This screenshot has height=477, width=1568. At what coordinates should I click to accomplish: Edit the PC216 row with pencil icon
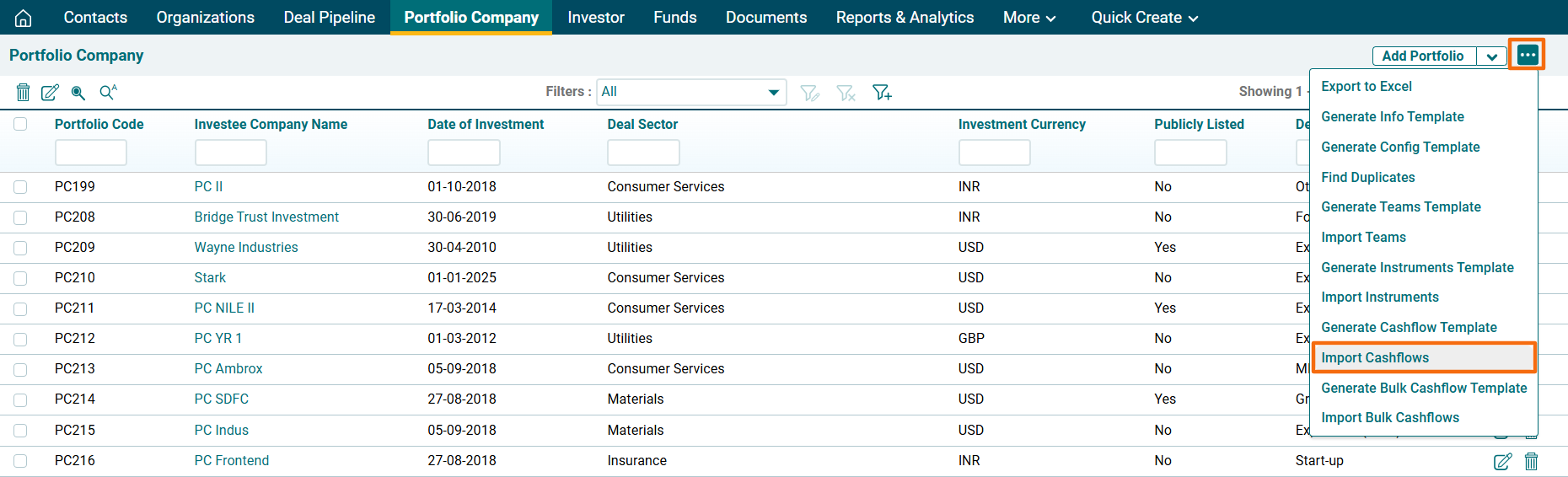1502,461
